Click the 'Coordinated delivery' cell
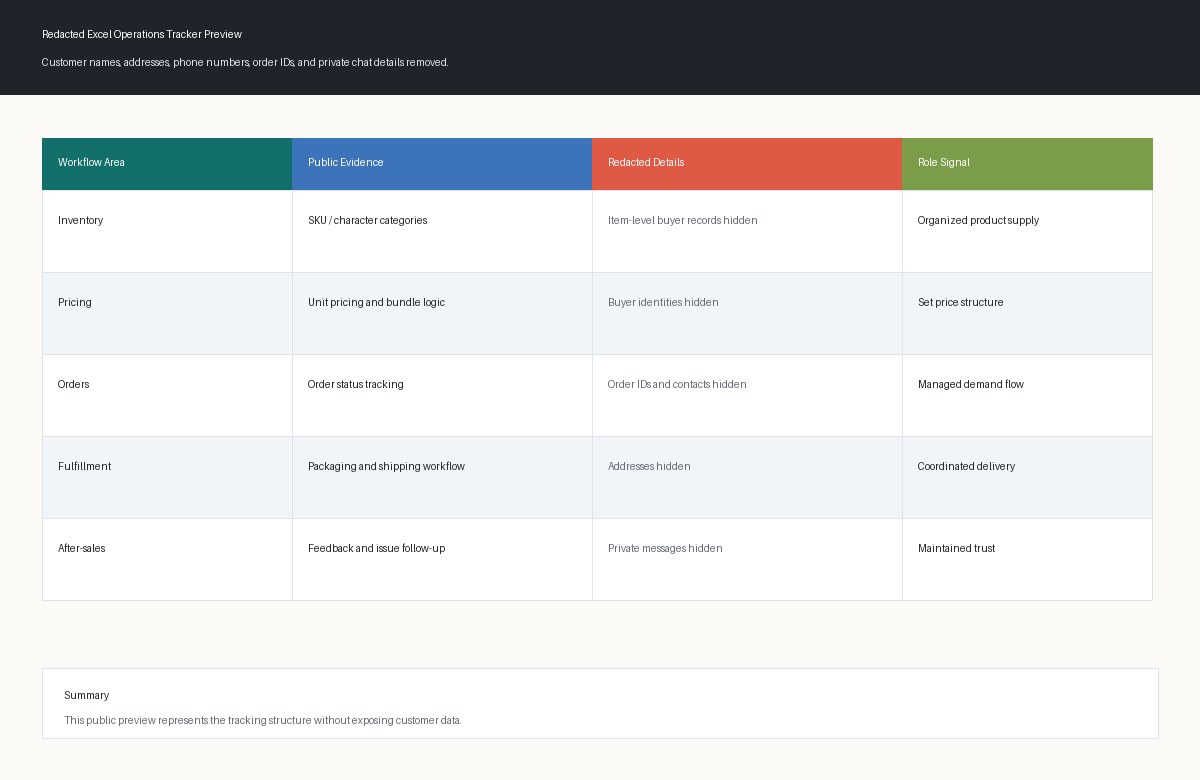1200x780 pixels. [1027, 477]
